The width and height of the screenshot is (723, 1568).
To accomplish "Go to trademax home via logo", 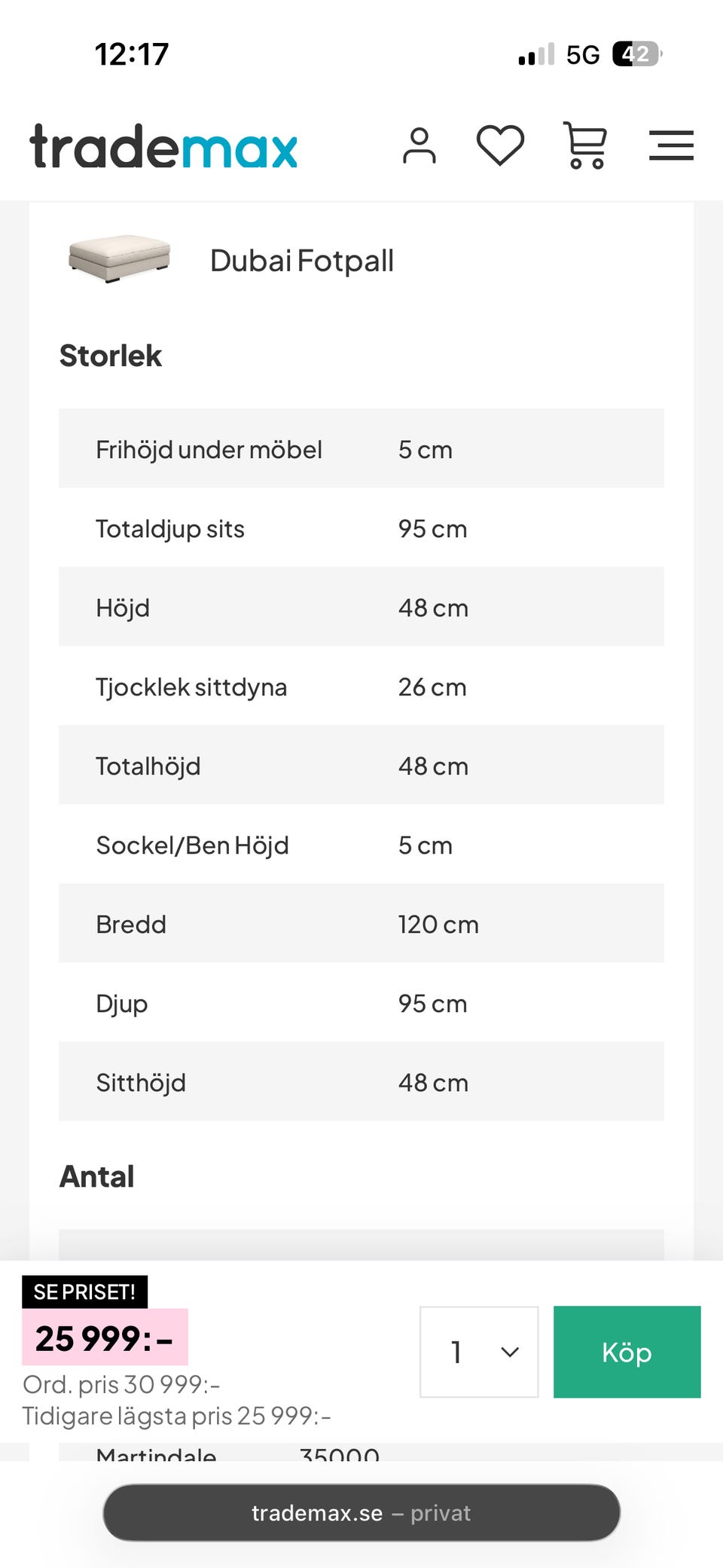I will click(x=163, y=147).
